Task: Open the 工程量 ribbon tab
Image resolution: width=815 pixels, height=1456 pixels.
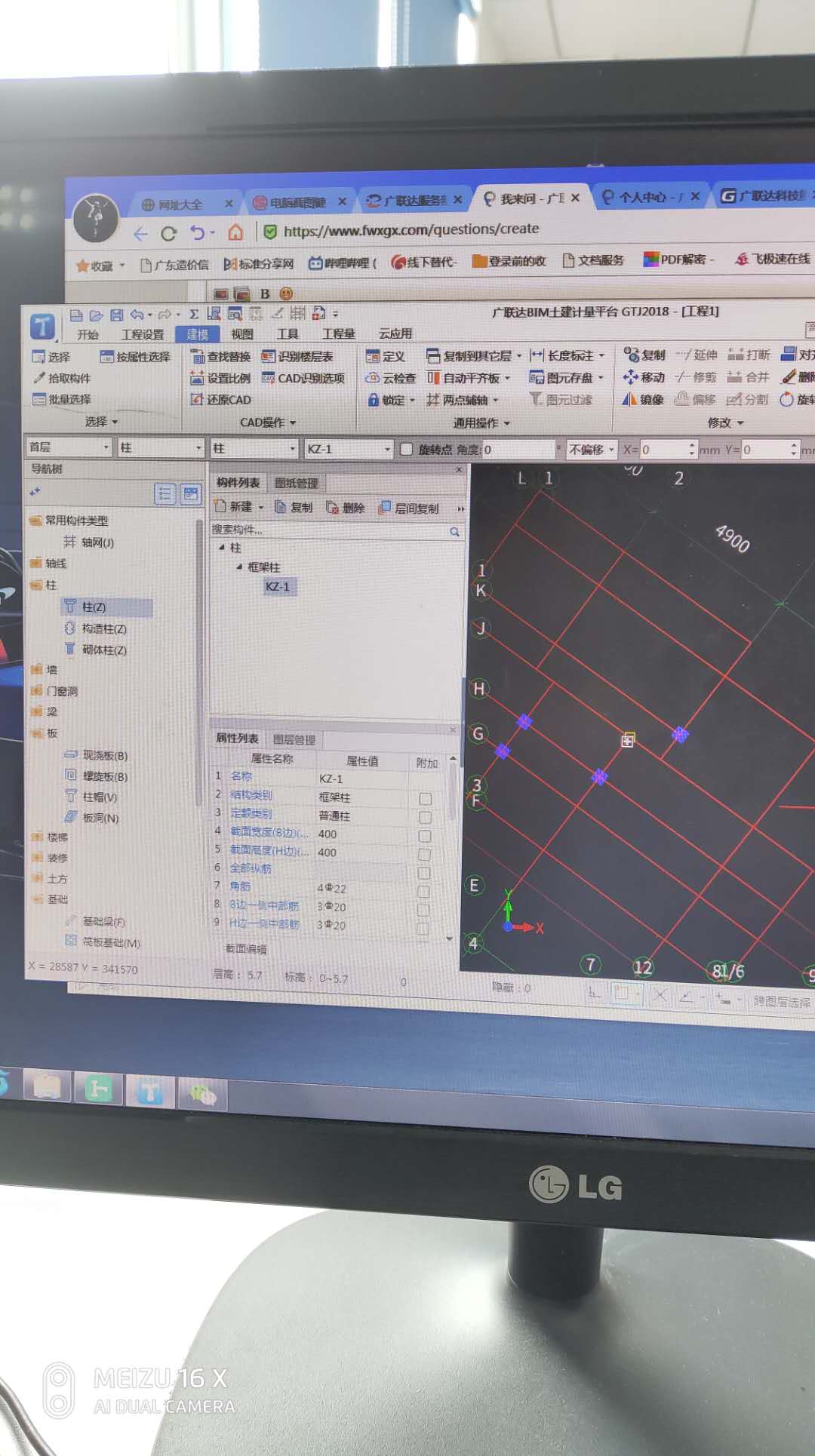Action: (x=339, y=333)
